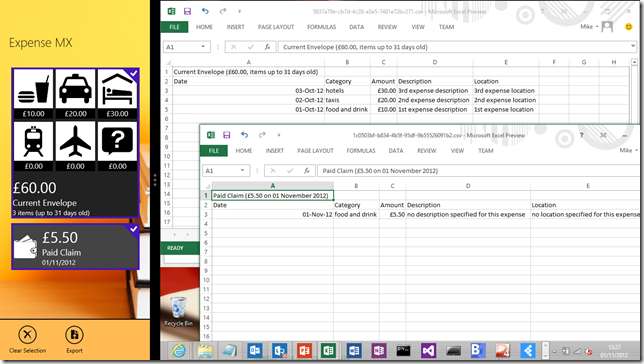Screen dimensions: 644x364
Task: Save in the front Paid Claim Excel window
Action: click(x=227, y=135)
